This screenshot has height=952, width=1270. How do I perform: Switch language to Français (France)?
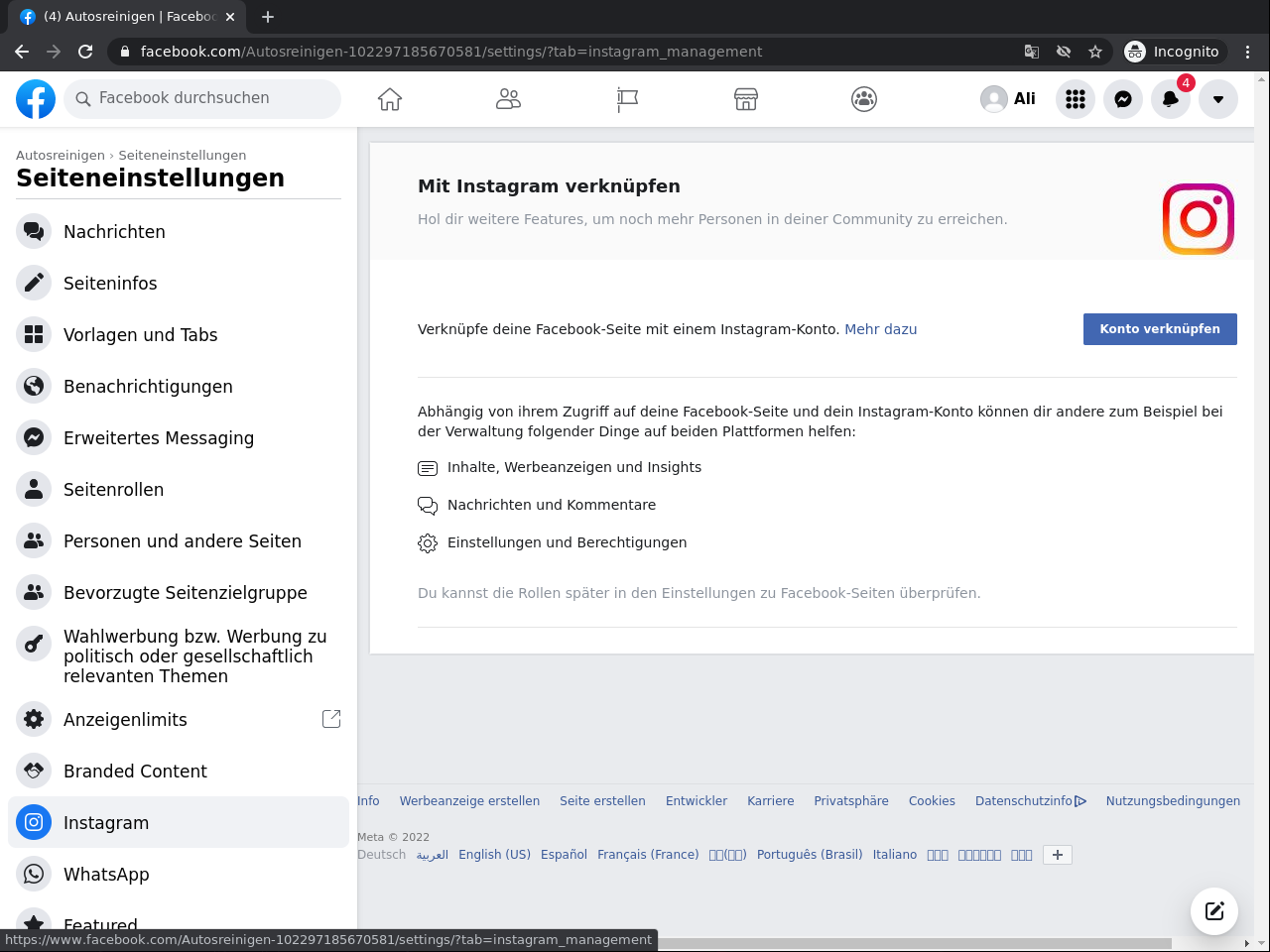648,855
